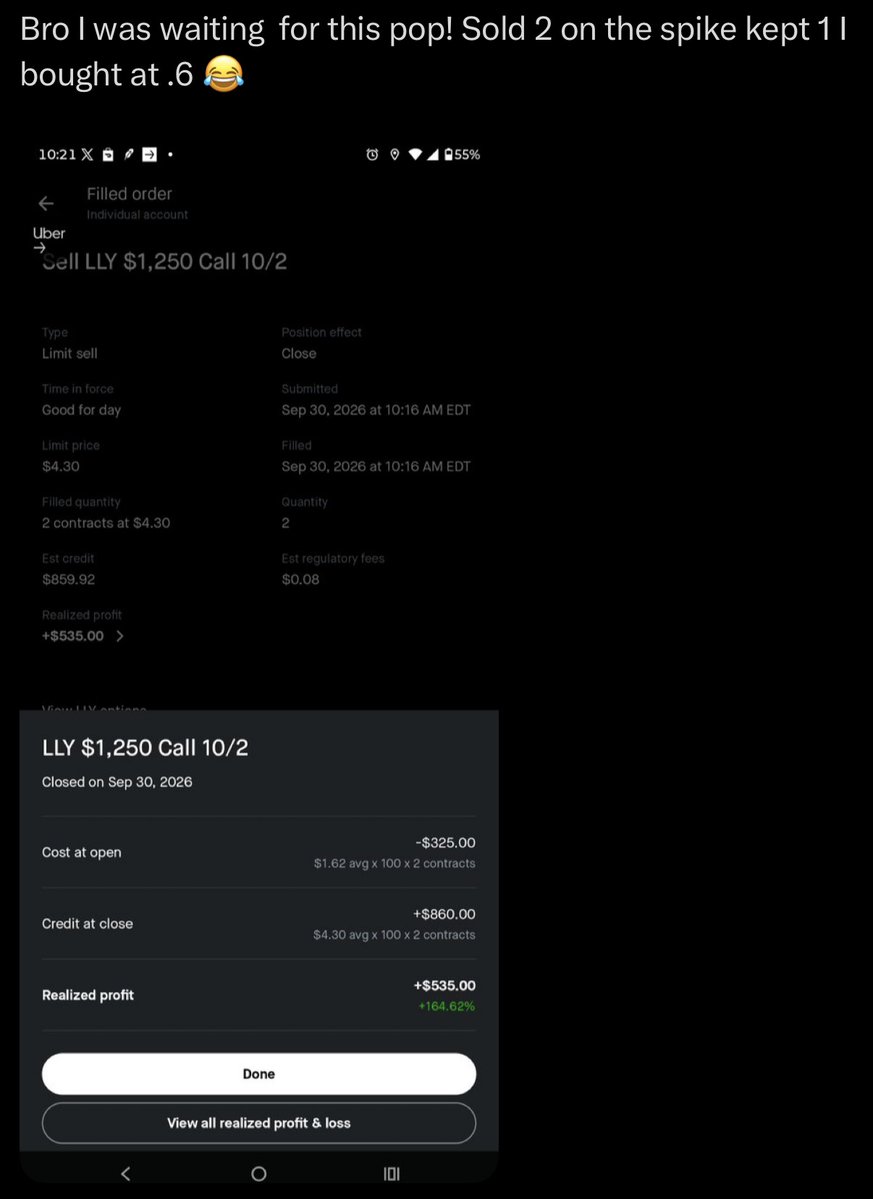The height and width of the screenshot is (1199, 873).
Task: Tap the X app notification icon
Action: 87,154
